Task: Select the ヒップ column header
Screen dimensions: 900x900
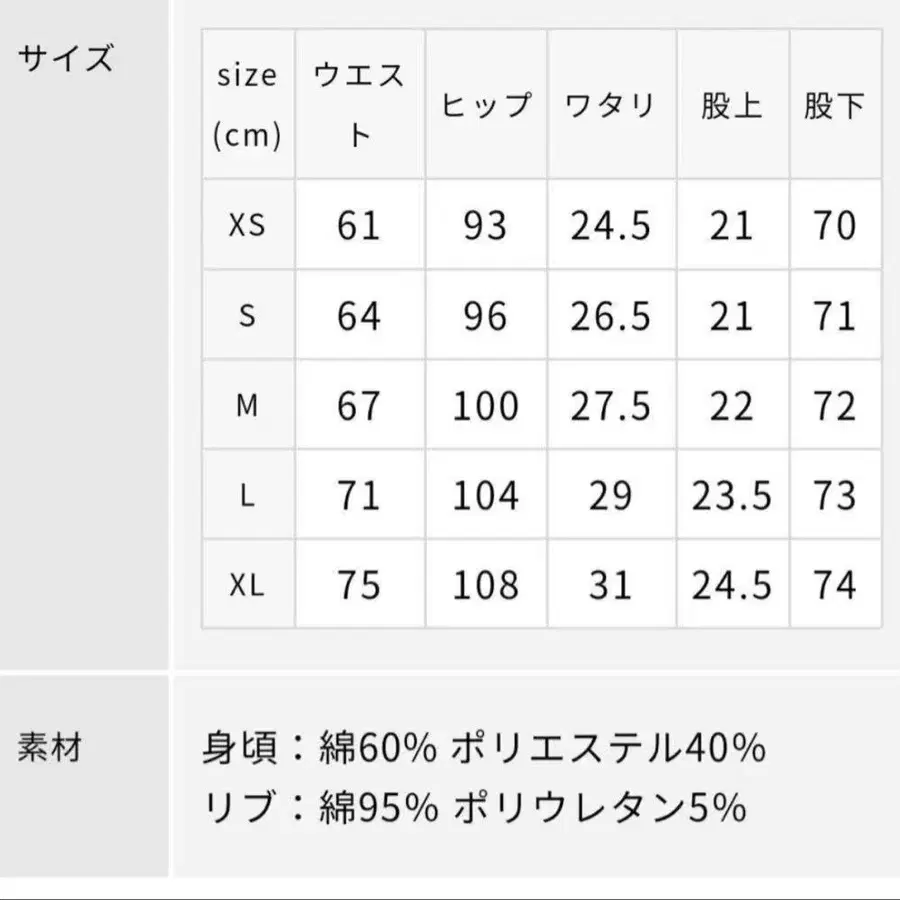Action: [486, 104]
